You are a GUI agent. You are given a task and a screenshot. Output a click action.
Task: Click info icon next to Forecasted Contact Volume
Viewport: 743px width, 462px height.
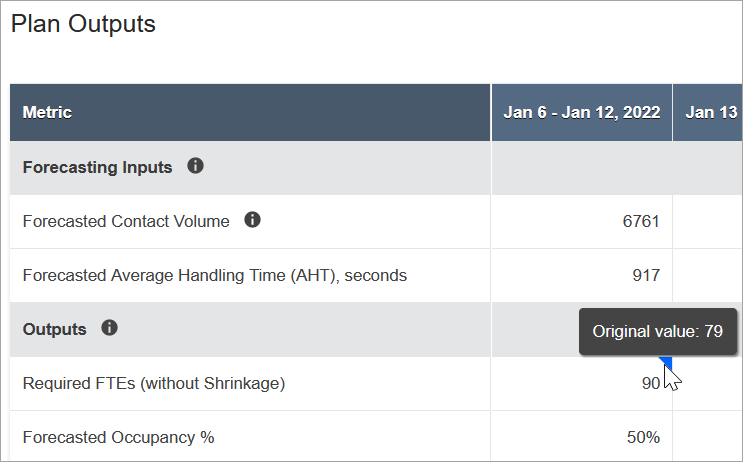[253, 220]
